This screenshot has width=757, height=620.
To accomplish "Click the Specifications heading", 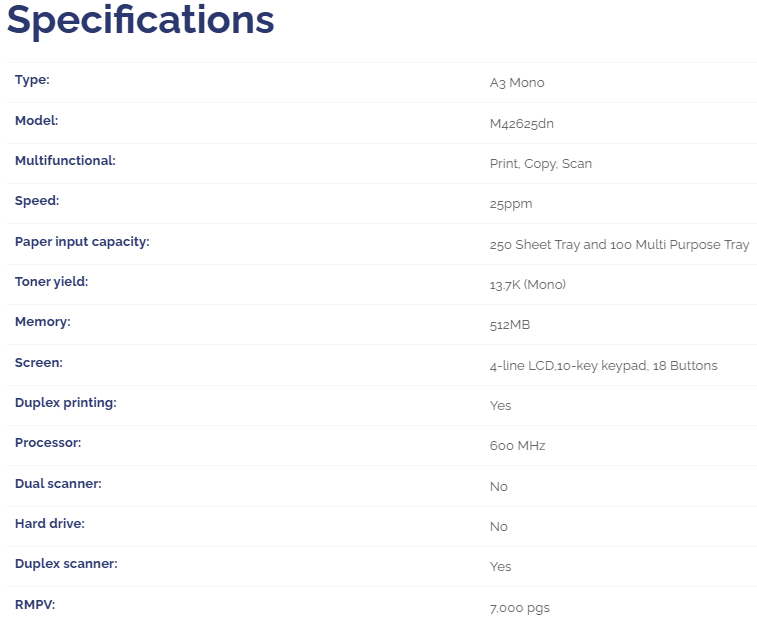I will coord(140,21).
